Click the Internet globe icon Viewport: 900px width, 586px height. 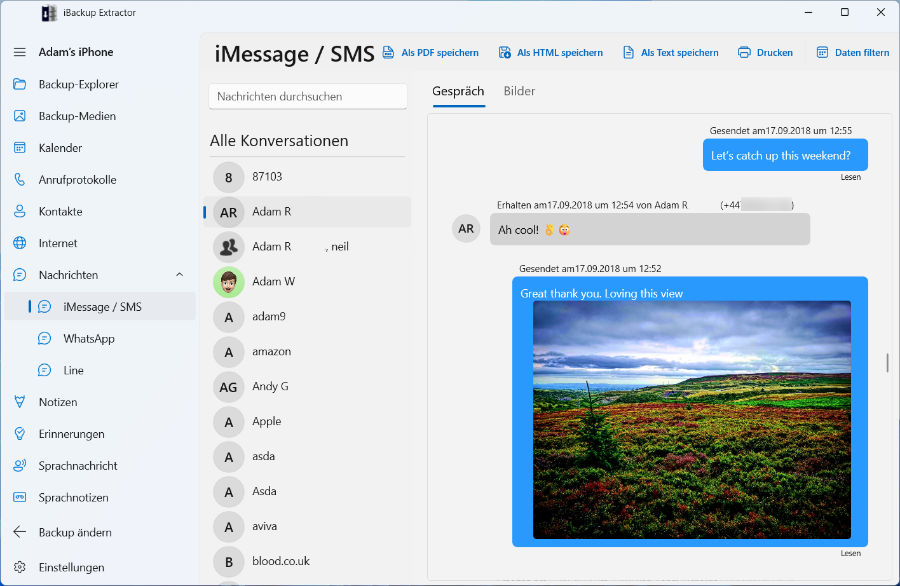click(x=20, y=243)
